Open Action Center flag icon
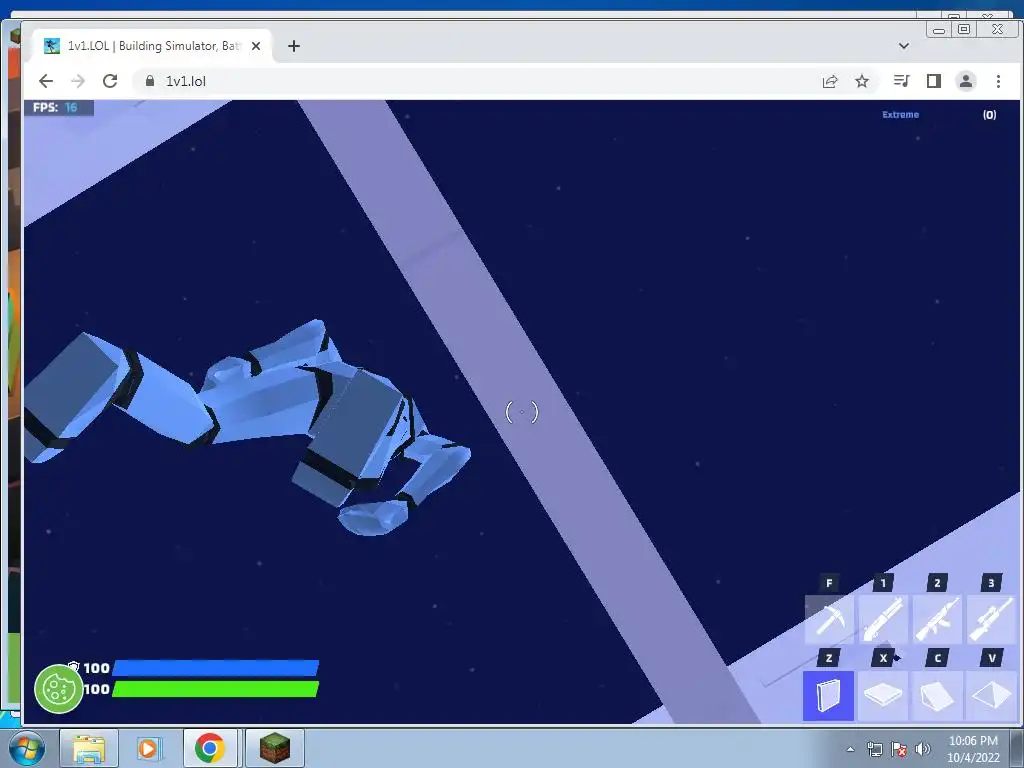The width and height of the screenshot is (1024, 768). [x=899, y=749]
